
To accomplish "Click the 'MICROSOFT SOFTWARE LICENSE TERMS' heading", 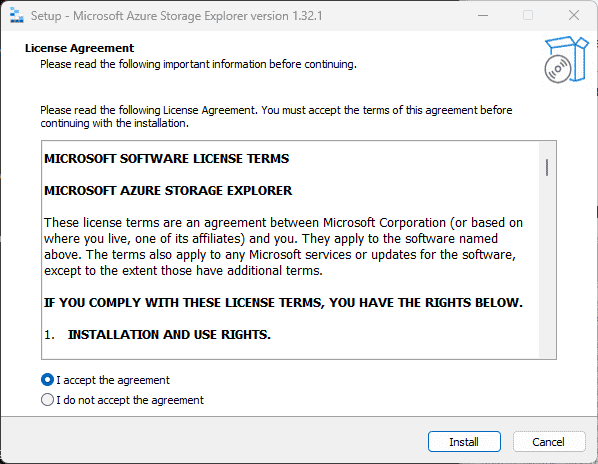I will [167, 159].
